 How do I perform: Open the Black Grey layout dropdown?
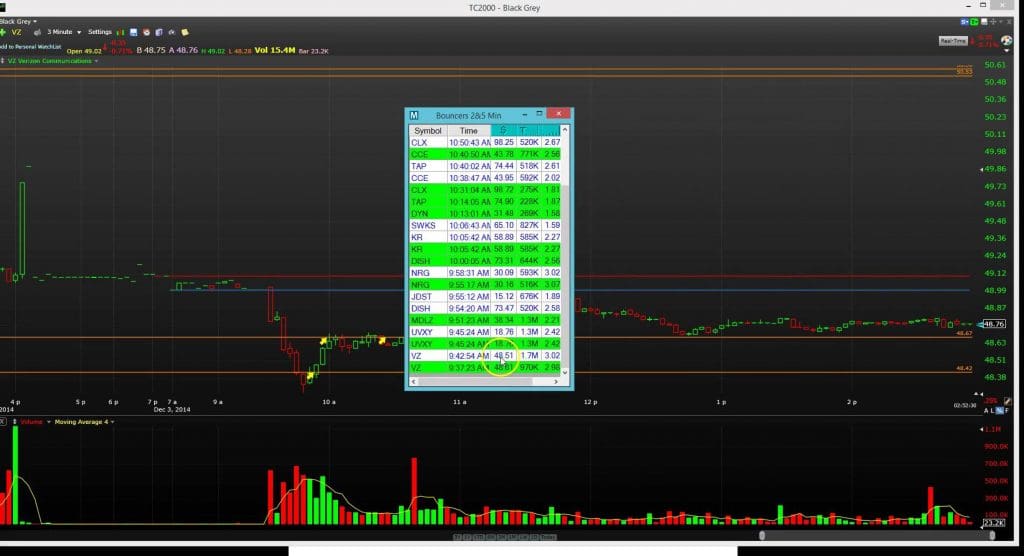tap(18, 22)
